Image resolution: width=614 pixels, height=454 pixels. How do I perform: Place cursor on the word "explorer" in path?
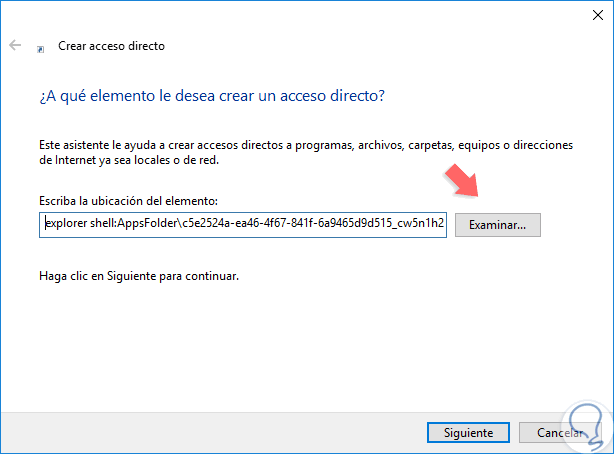(x=64, y=225)
